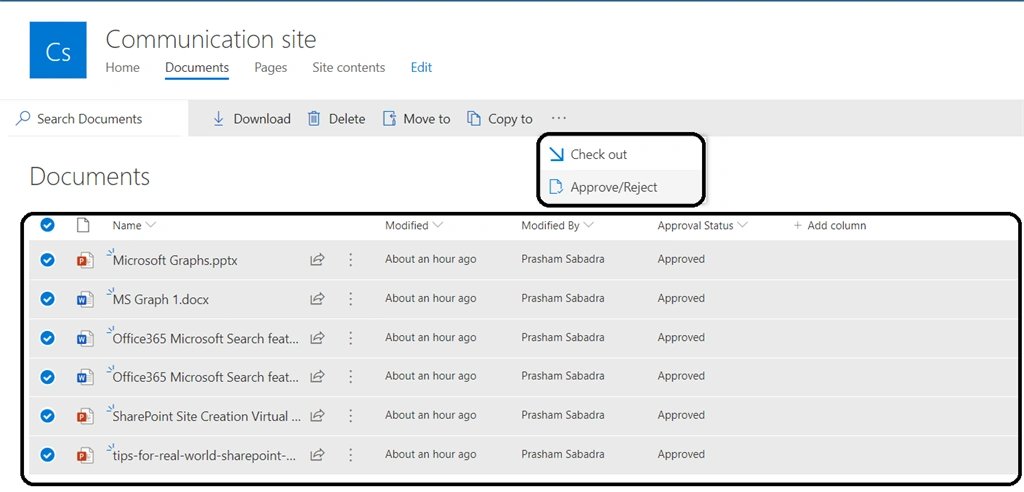Click the Copy to toolbar label
Screen dimensions: 1024x492
pos(511,119)
